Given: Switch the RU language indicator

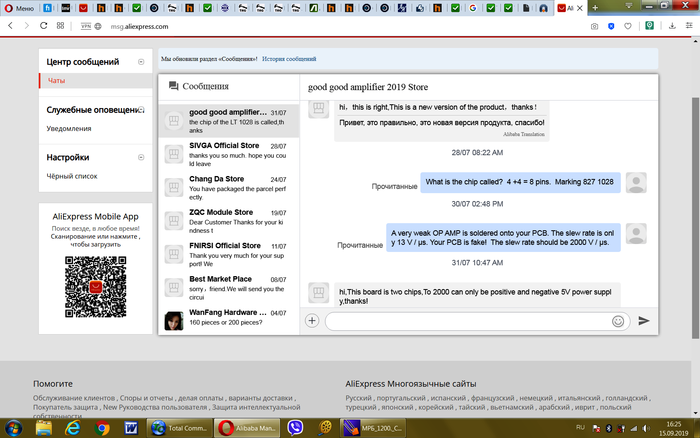Looking at the screenshot, I should 580,428.
